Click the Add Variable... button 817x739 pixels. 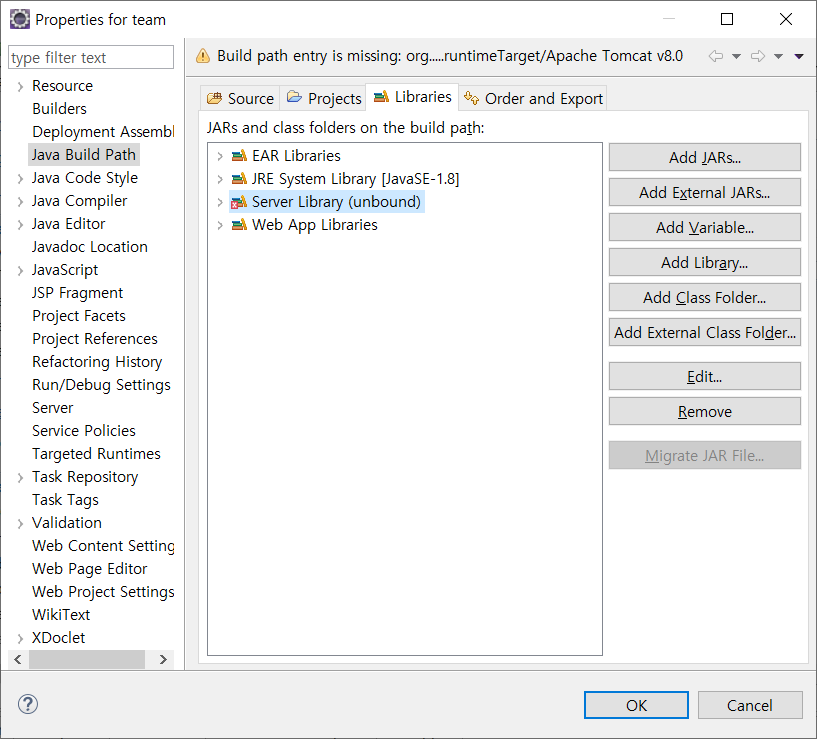pos(704,227)
